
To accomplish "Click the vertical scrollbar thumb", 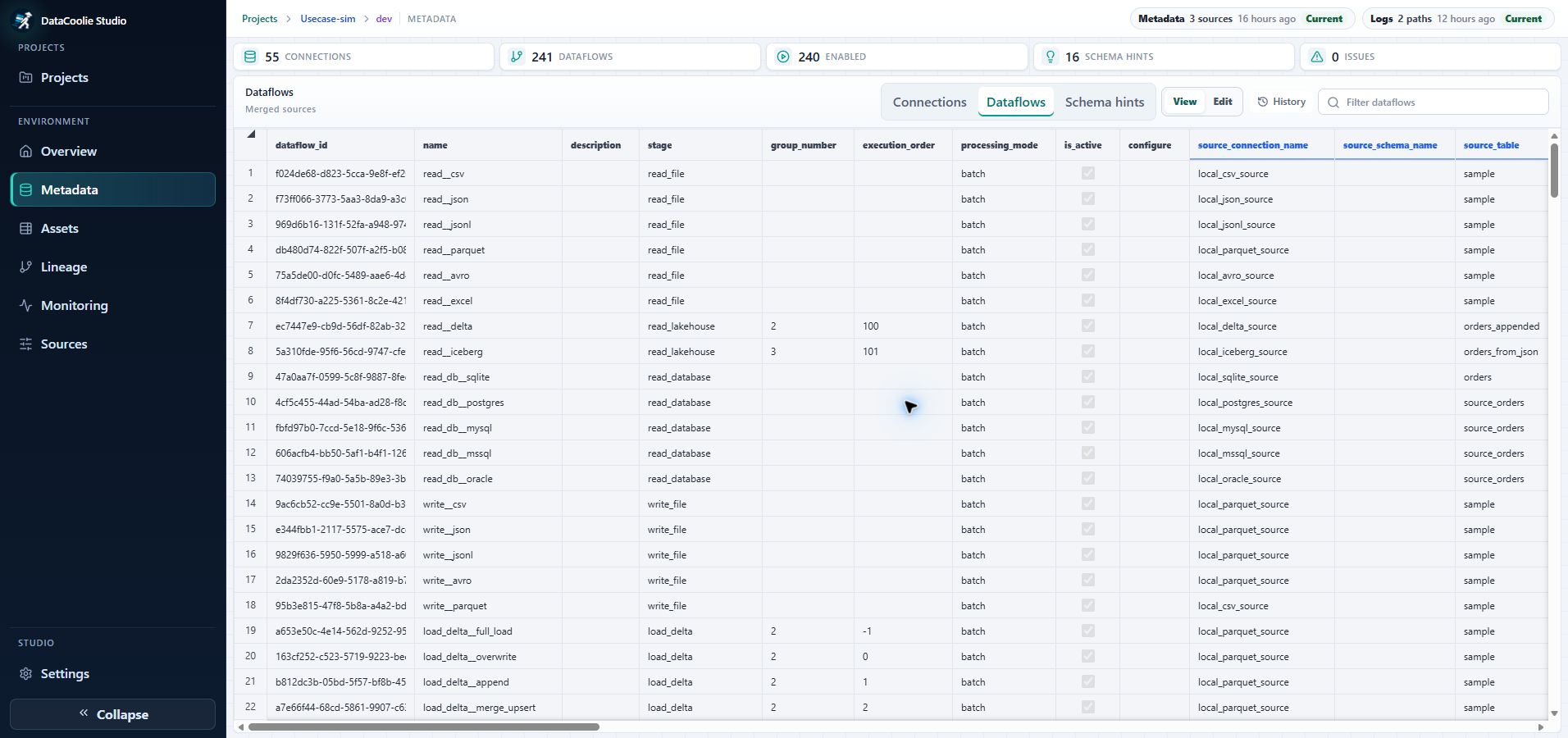I will [x=1554, y=171].
